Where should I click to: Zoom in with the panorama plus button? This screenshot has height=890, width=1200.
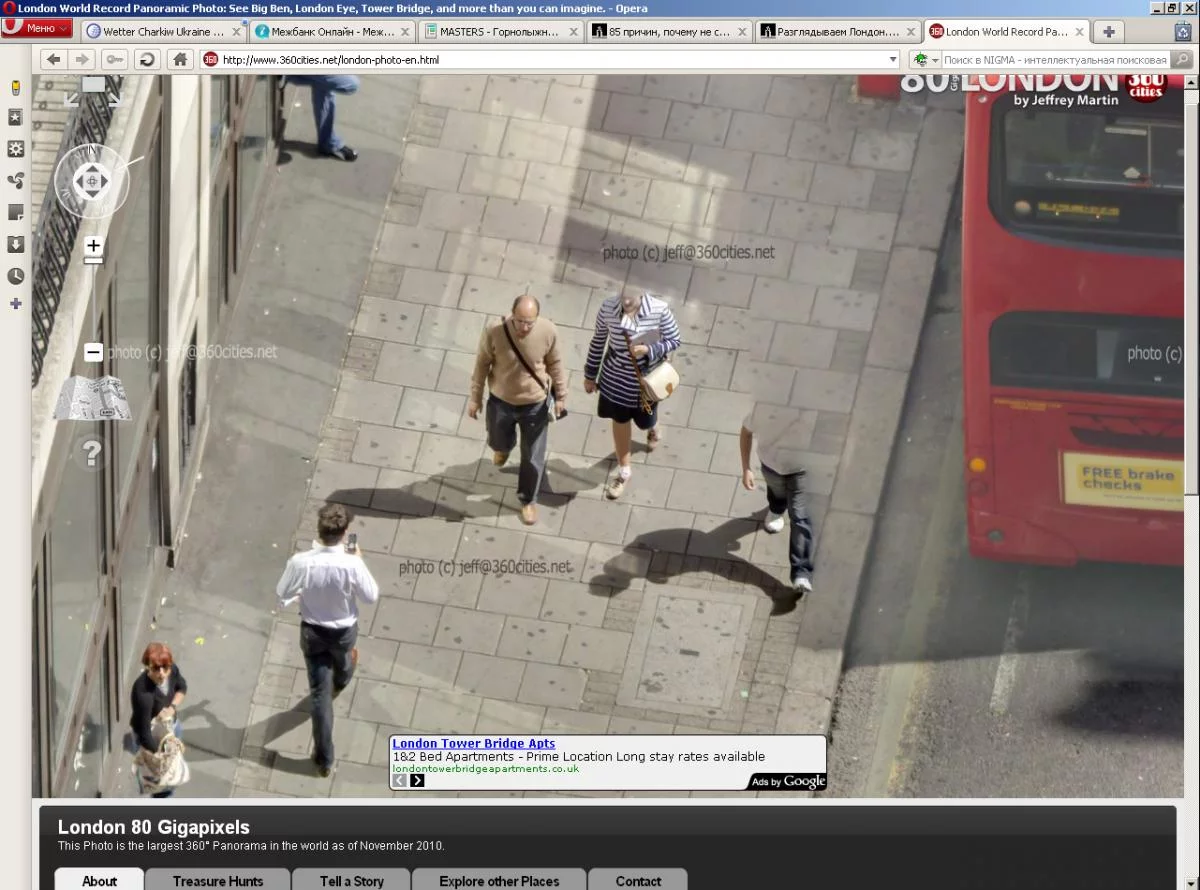click(x=93, y=245)
